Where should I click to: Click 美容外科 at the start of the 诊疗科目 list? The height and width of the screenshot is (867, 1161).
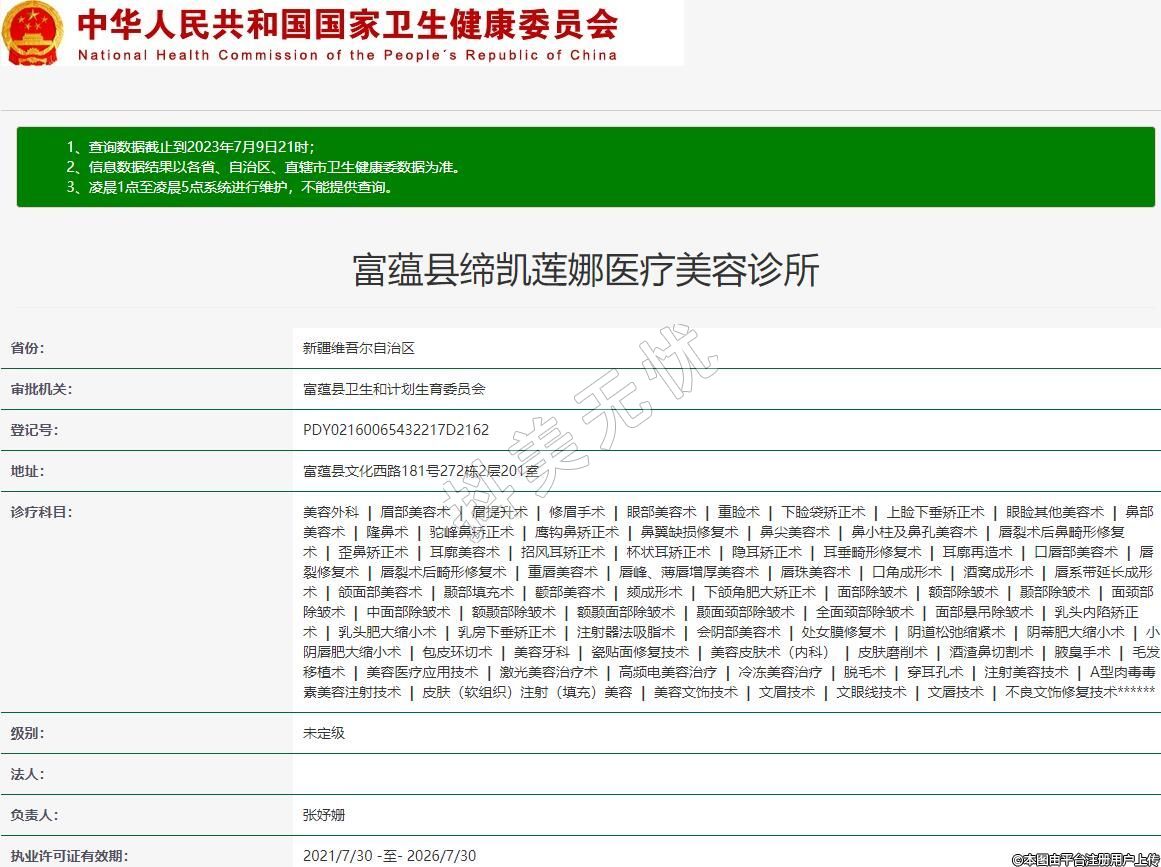point(330,512)
